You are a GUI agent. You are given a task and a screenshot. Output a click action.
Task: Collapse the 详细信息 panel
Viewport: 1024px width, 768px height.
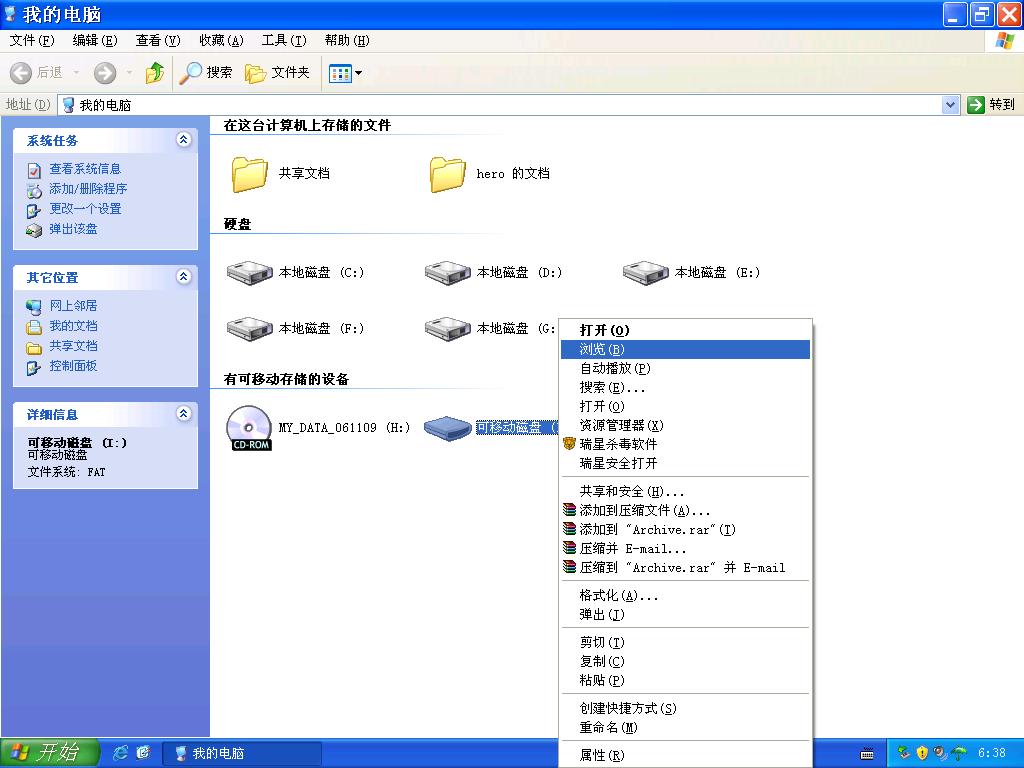click(184, 413)
